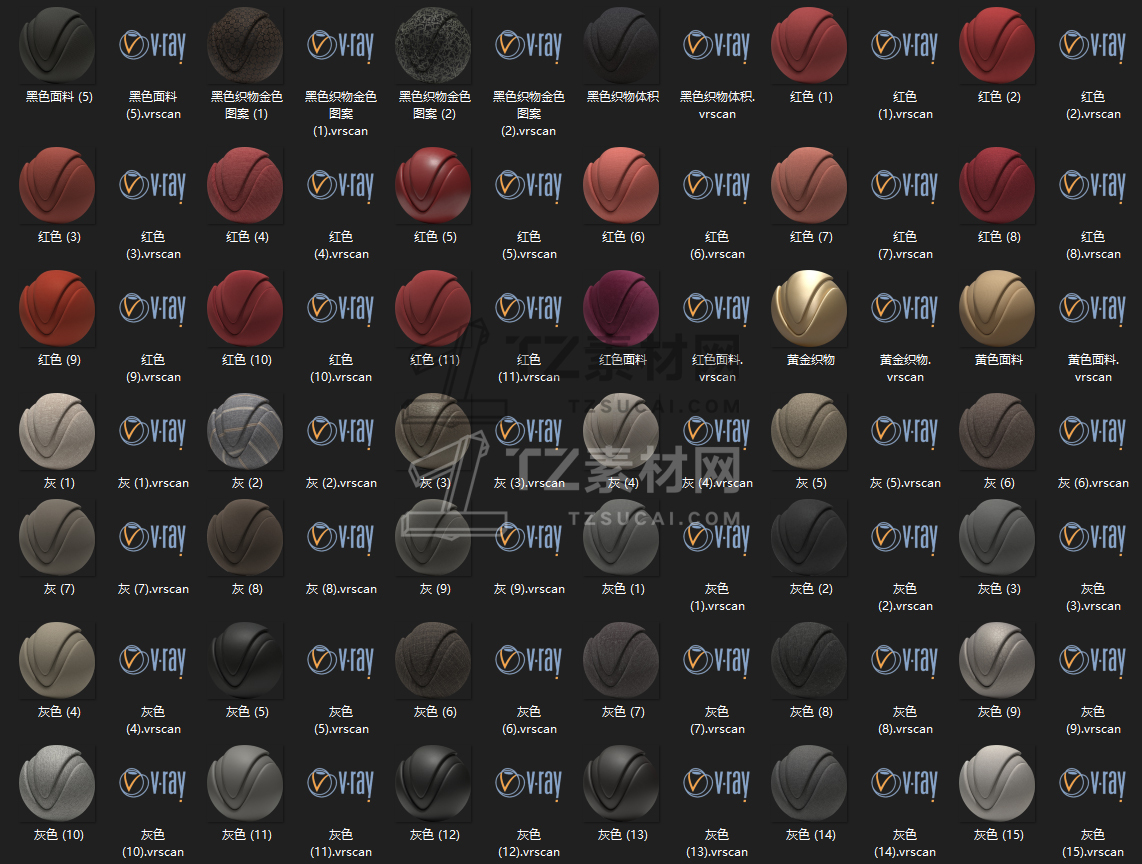The image size is (1142, 864).
Task: Select the 红色 (10) sphere thumbnail
Action: [x=245, y=308]
